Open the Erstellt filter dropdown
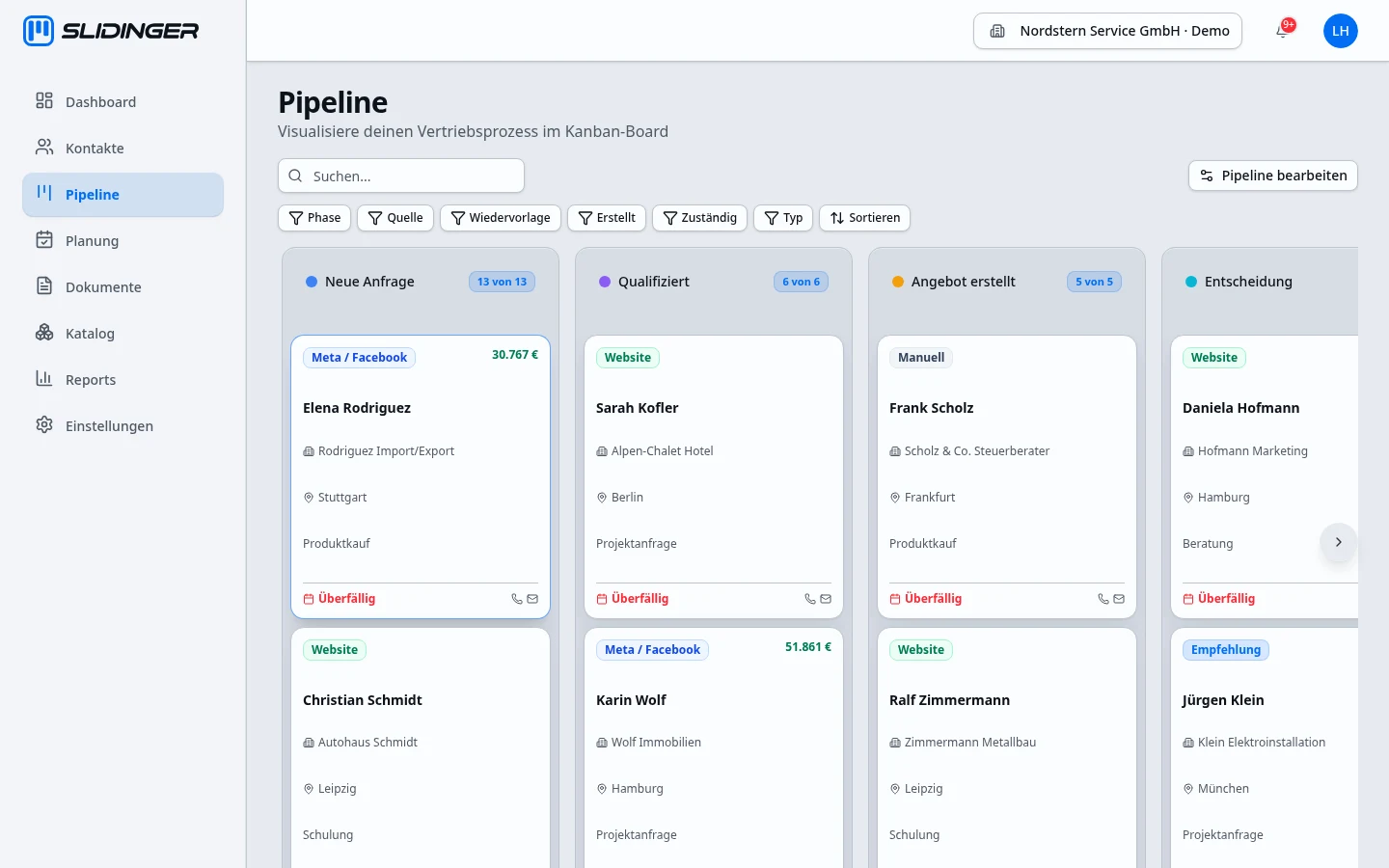The height and width of the screenshot is (868, 1389). (x=607, y=218)
